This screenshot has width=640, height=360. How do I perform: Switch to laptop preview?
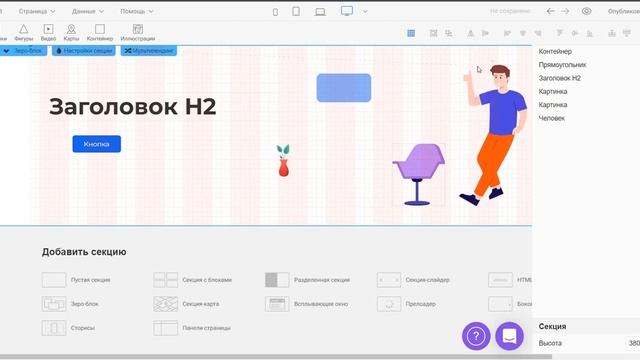tap(320, 12)
